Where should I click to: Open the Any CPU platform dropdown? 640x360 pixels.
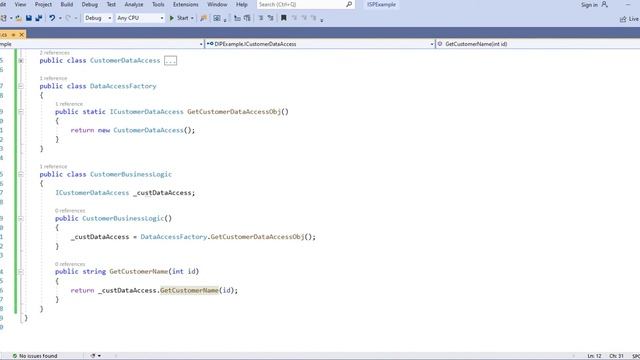coord(140,18)
